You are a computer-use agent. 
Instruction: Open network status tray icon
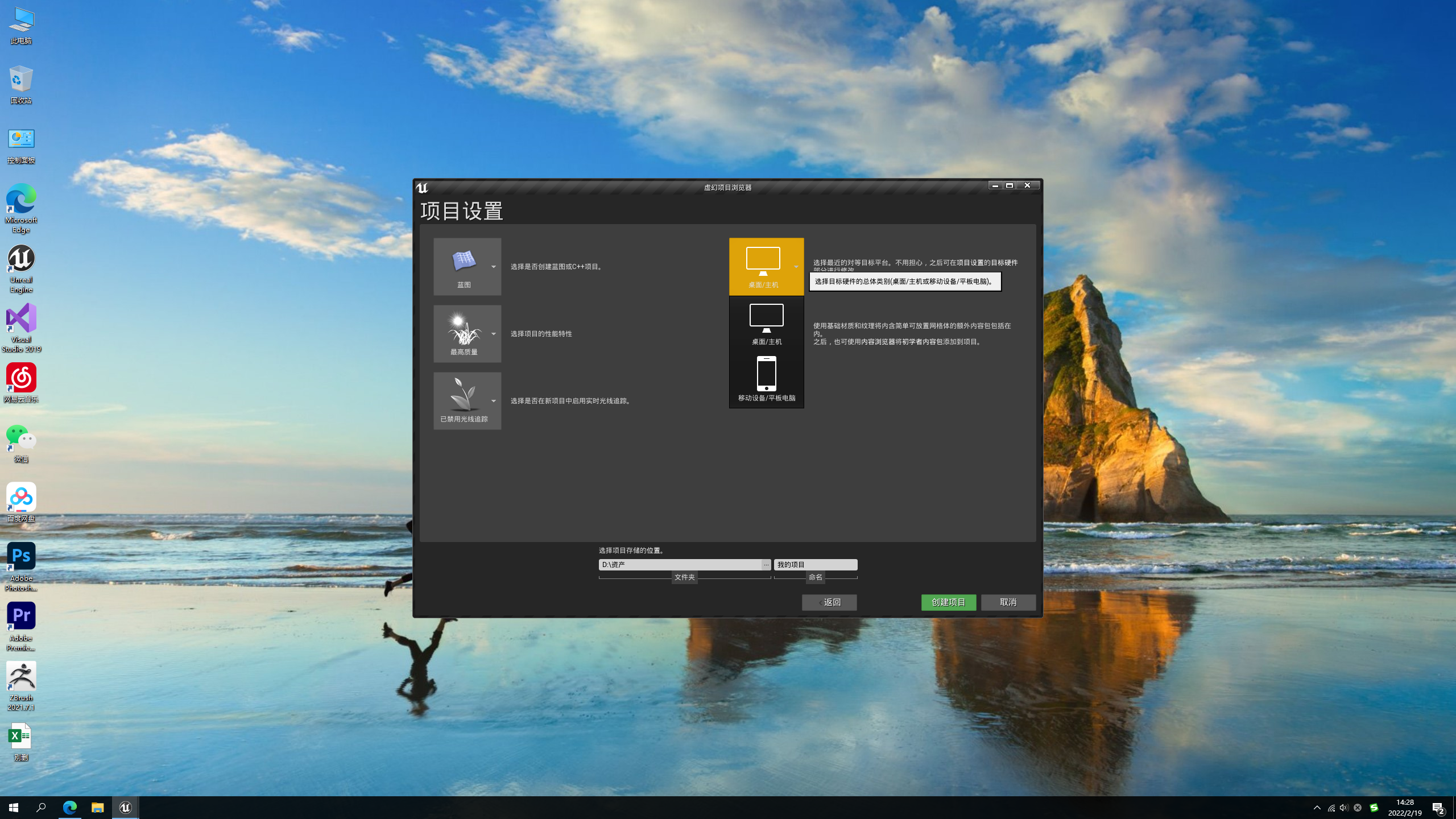[1331, 808]
